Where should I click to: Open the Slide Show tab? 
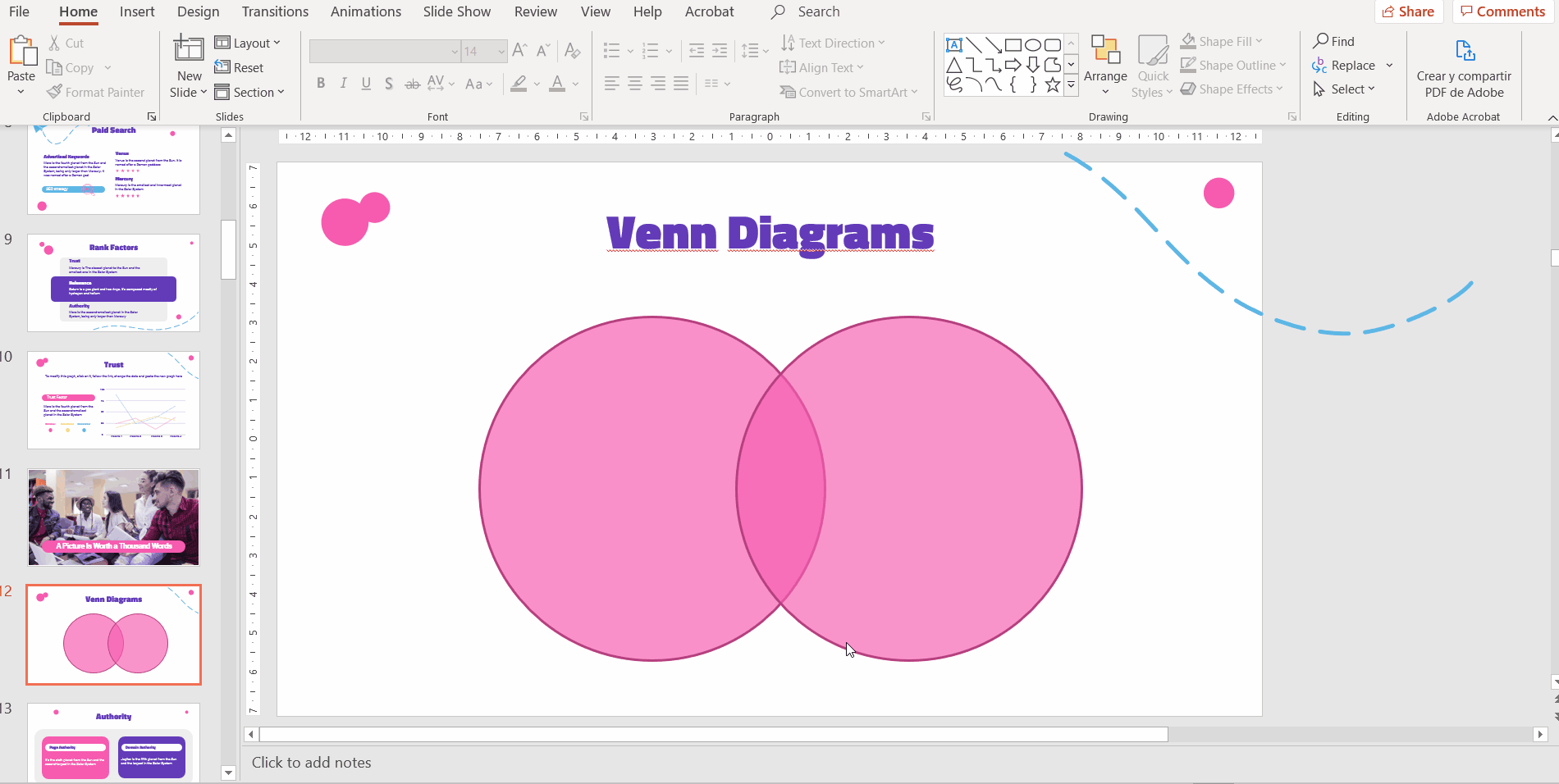456,11
